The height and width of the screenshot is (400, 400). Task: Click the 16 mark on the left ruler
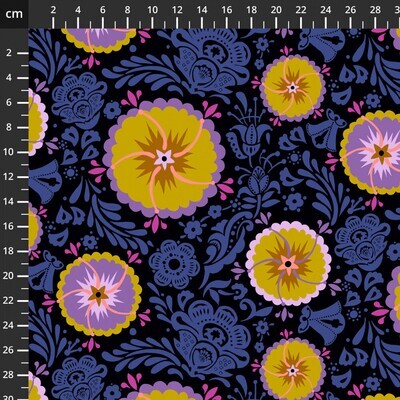click(8, 226)
